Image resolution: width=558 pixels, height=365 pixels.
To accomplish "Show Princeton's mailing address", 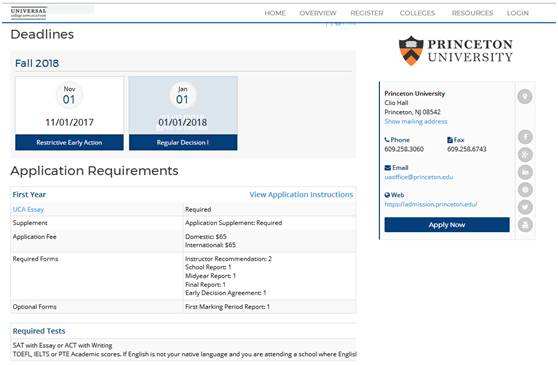I will tap(415, 121).
